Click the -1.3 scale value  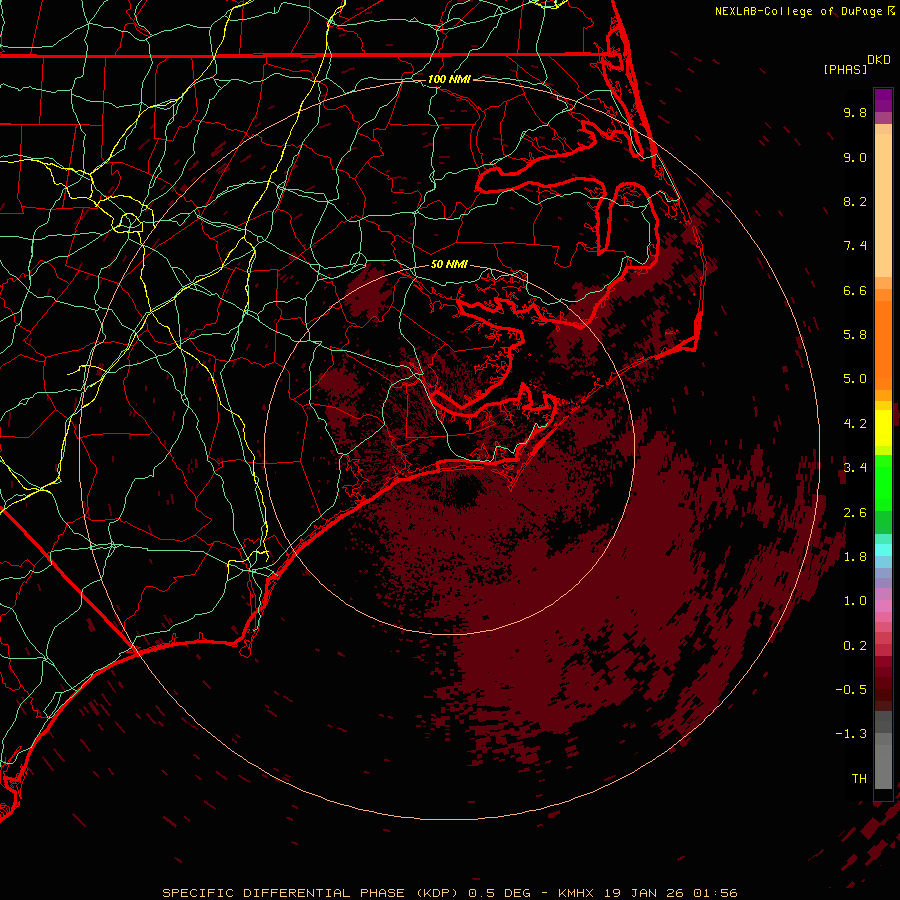point(851,734)
